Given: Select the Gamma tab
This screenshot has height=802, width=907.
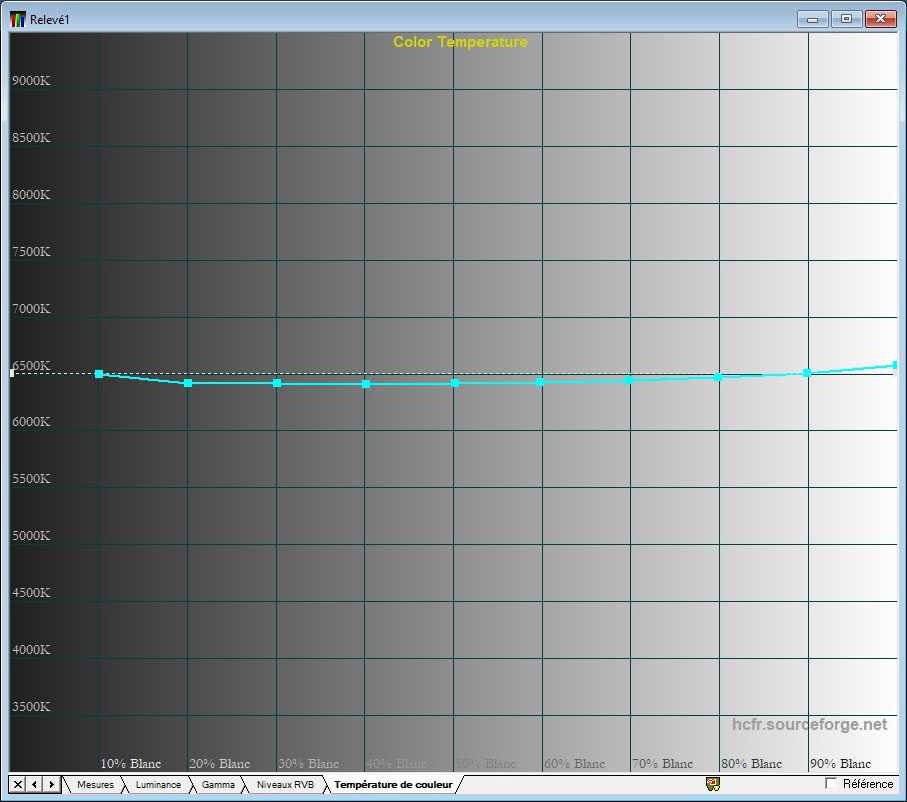Looking at the screenshot, I should point(218,785).
